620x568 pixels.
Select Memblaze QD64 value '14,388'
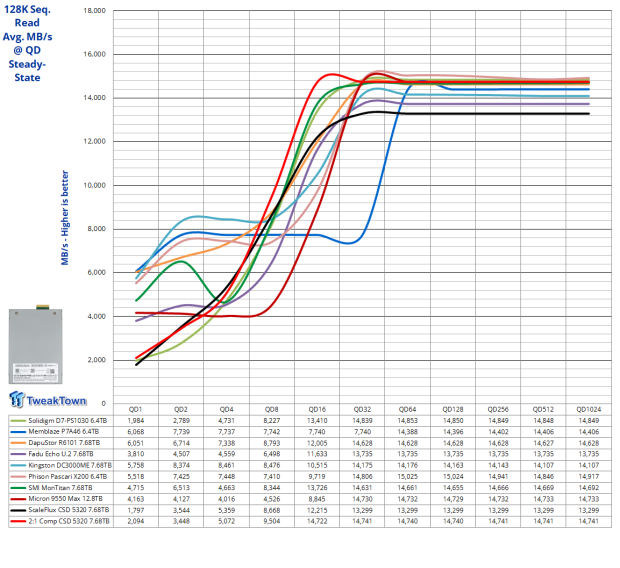point(407,432)
